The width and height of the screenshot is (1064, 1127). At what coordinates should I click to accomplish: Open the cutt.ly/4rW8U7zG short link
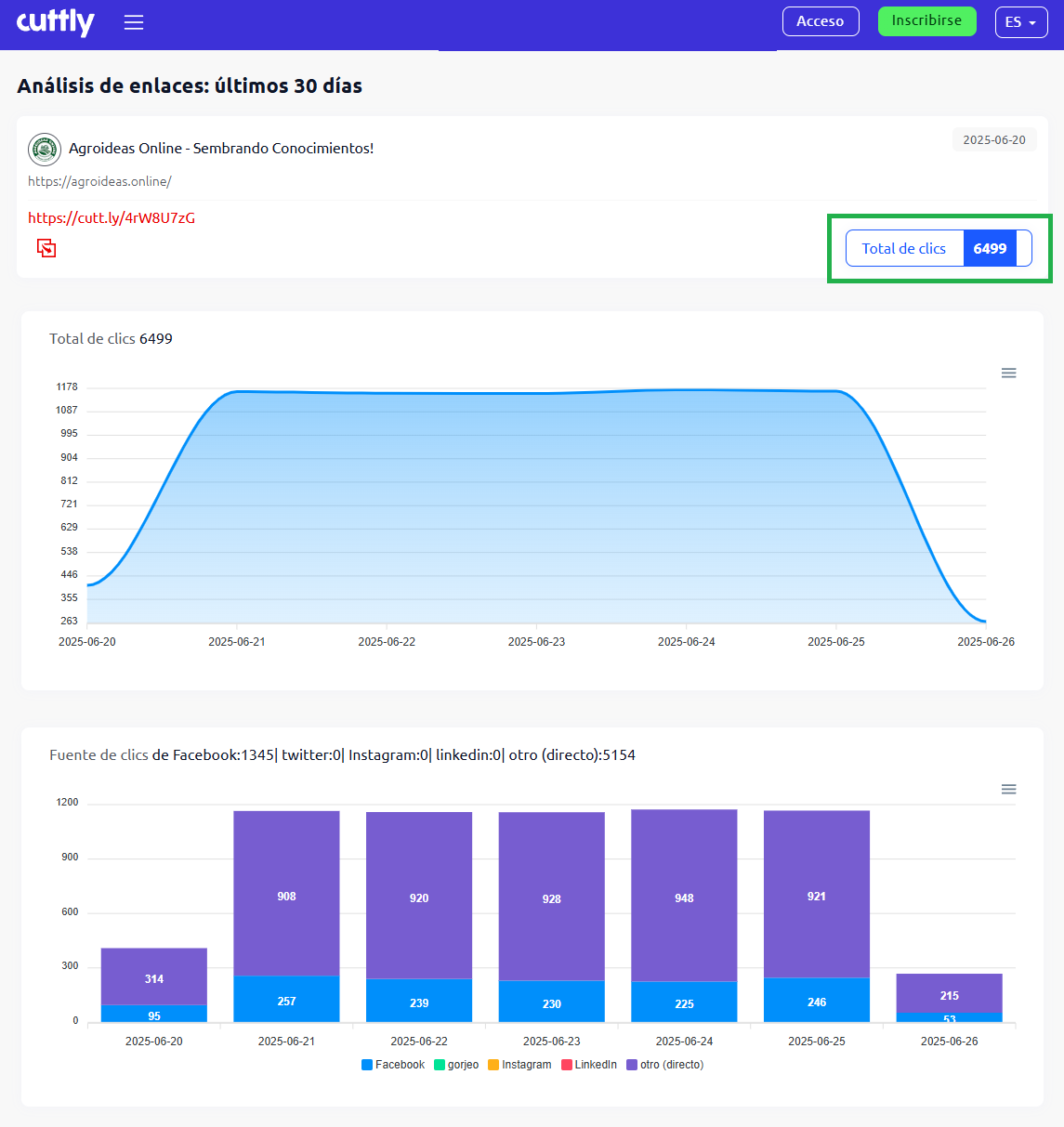pyautogui.click(x=112, y=218)
